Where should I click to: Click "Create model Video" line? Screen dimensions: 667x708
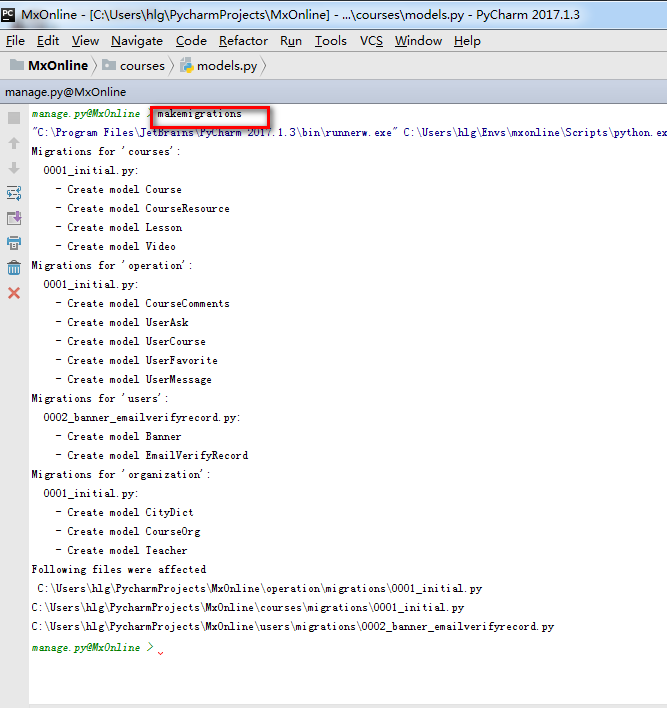coord(116,247)
